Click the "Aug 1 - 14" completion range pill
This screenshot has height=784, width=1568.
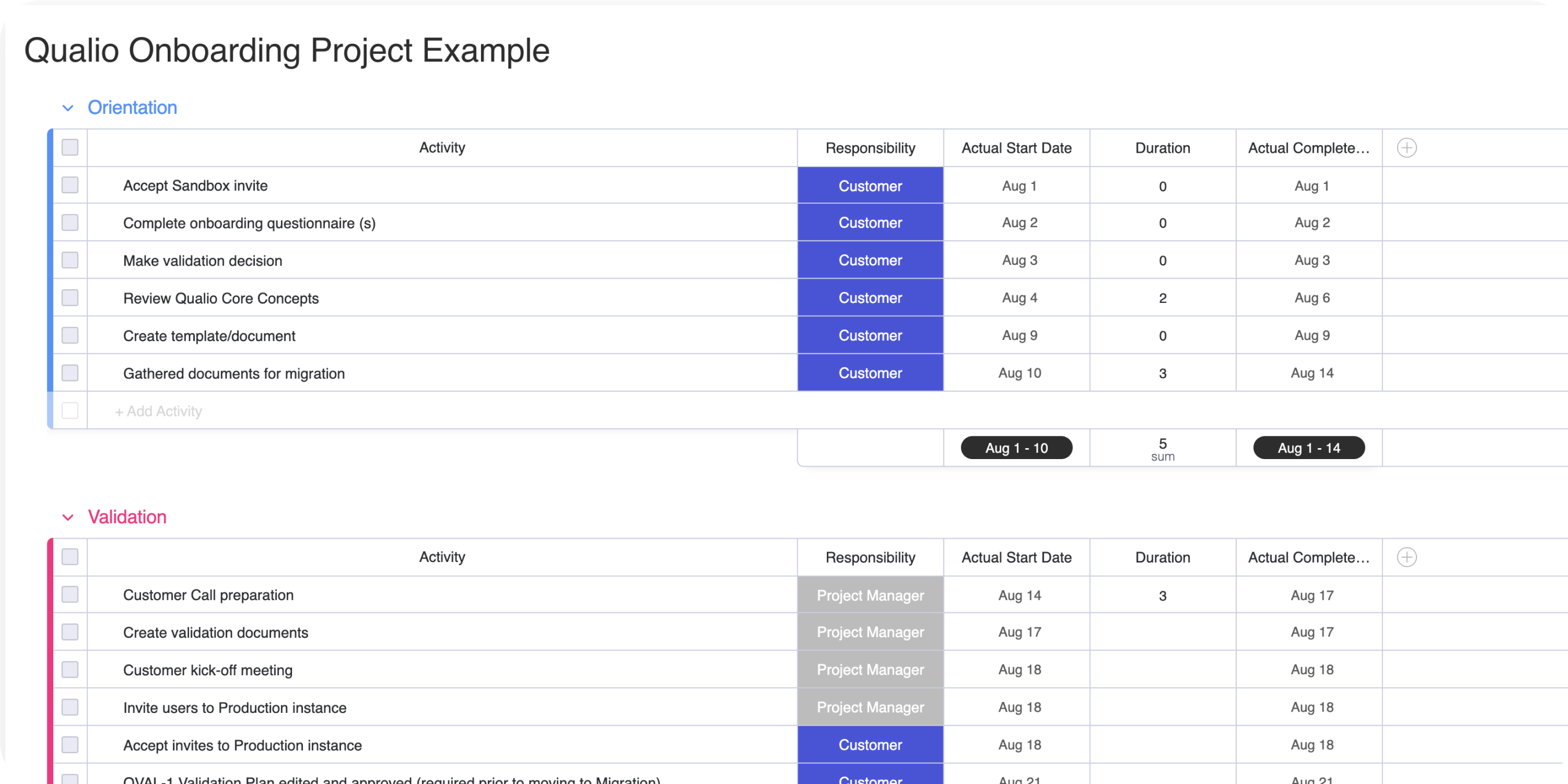point(1309,448)
